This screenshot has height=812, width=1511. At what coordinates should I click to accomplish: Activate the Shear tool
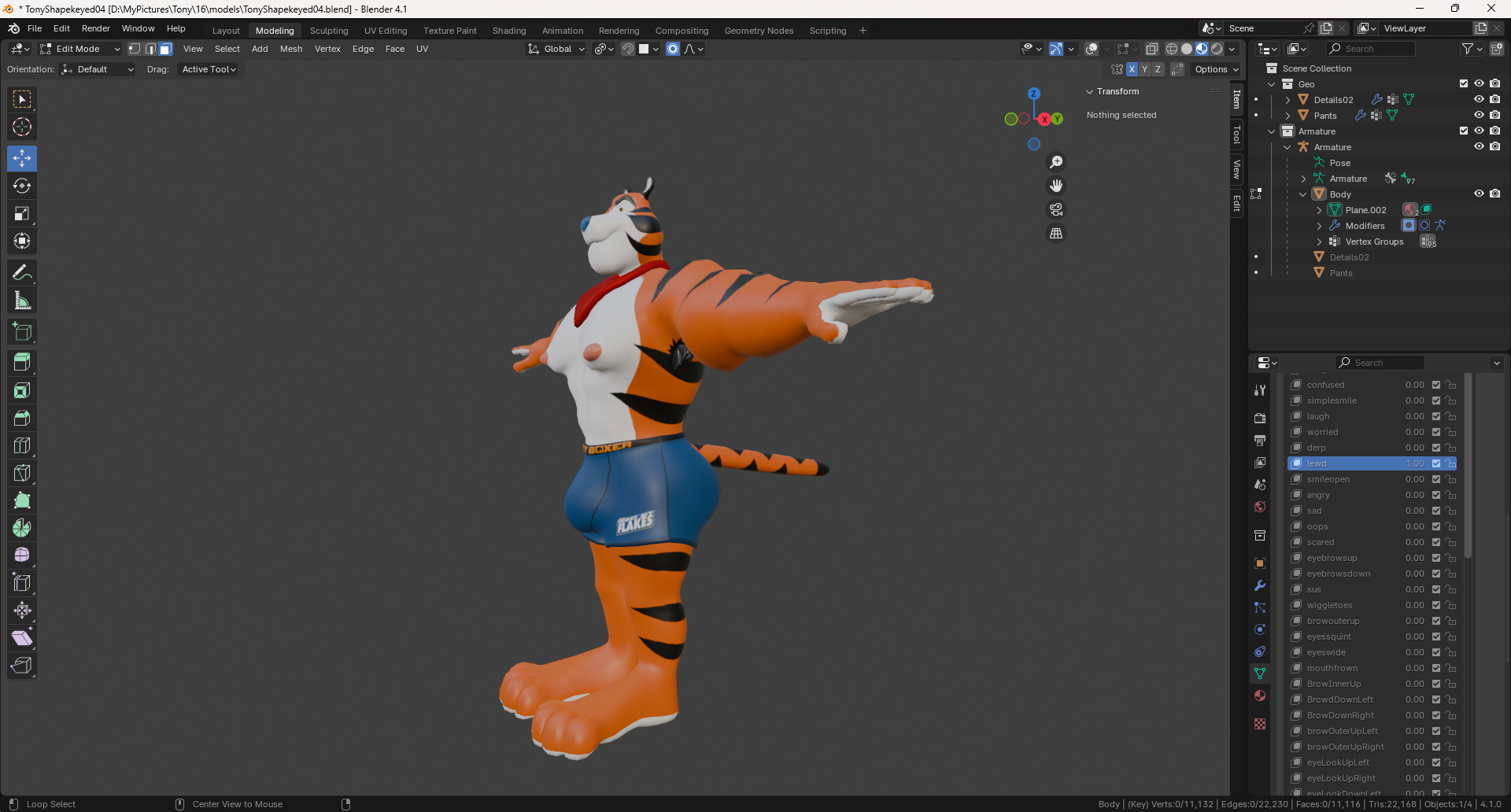click(22, 638)
